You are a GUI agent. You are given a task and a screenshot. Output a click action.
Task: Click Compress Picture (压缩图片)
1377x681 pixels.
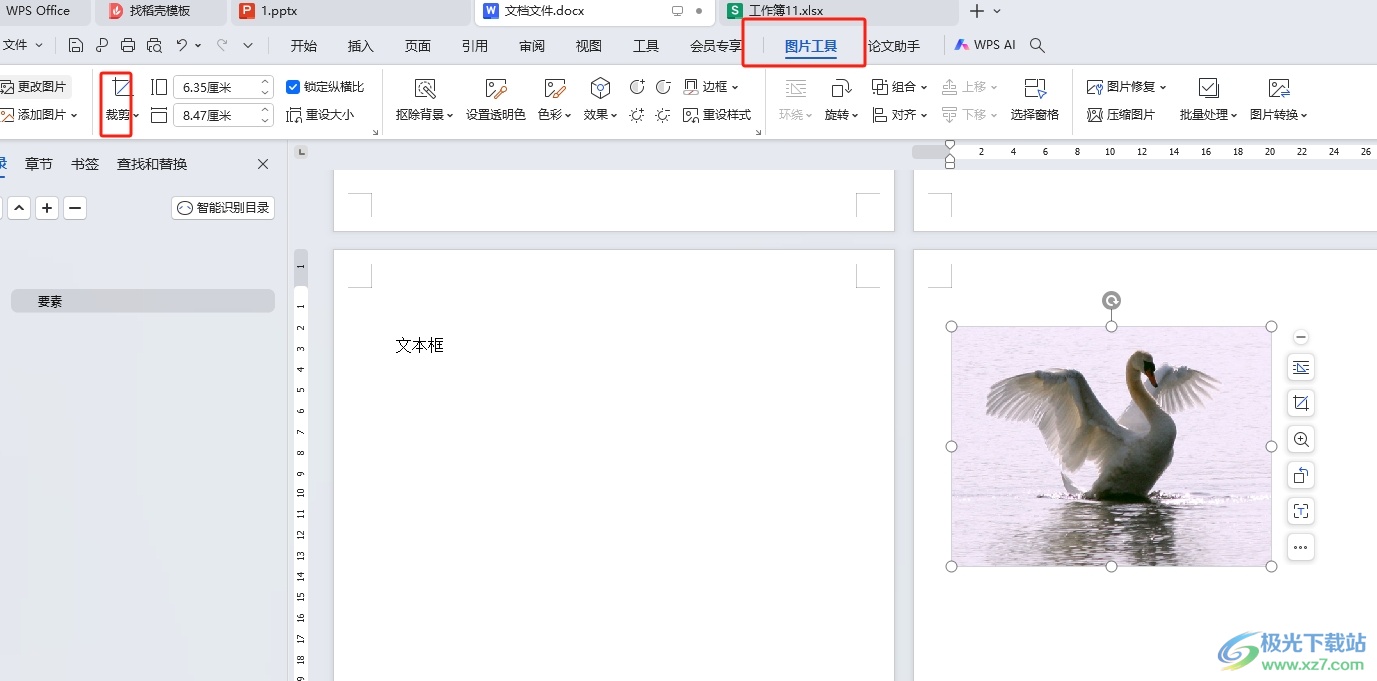[1121, 115]
